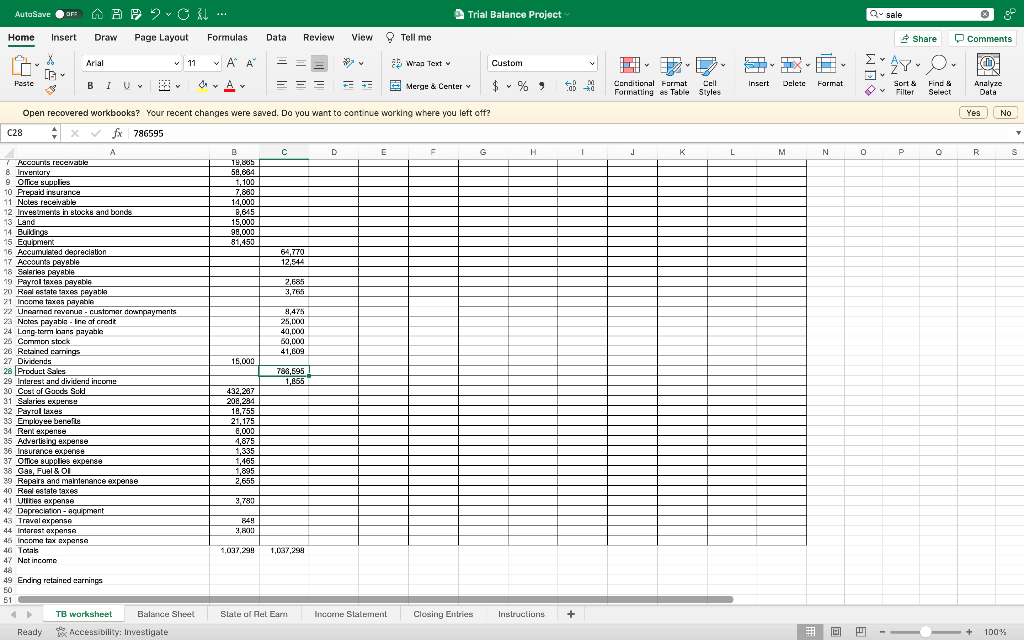Open the Formulas ribbon tab
The height and width of the screenshot is (640, 1024).
(227, 36)
